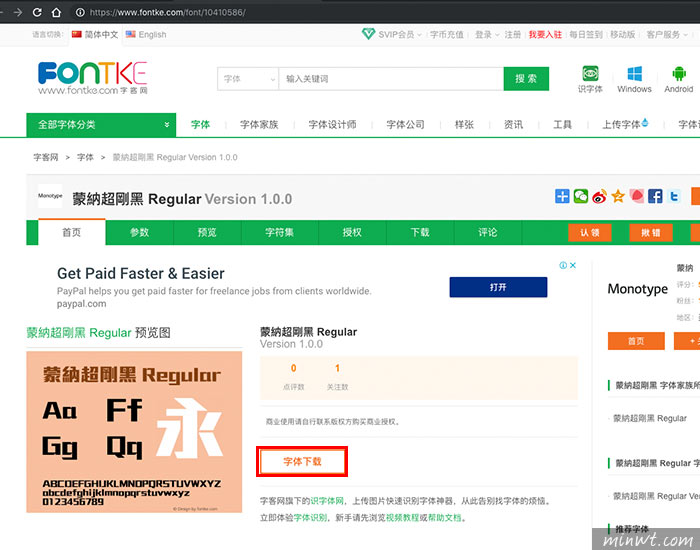View site info icon in address bar
This screenshot has height=550, width=700.
click(x=80, y=12)
